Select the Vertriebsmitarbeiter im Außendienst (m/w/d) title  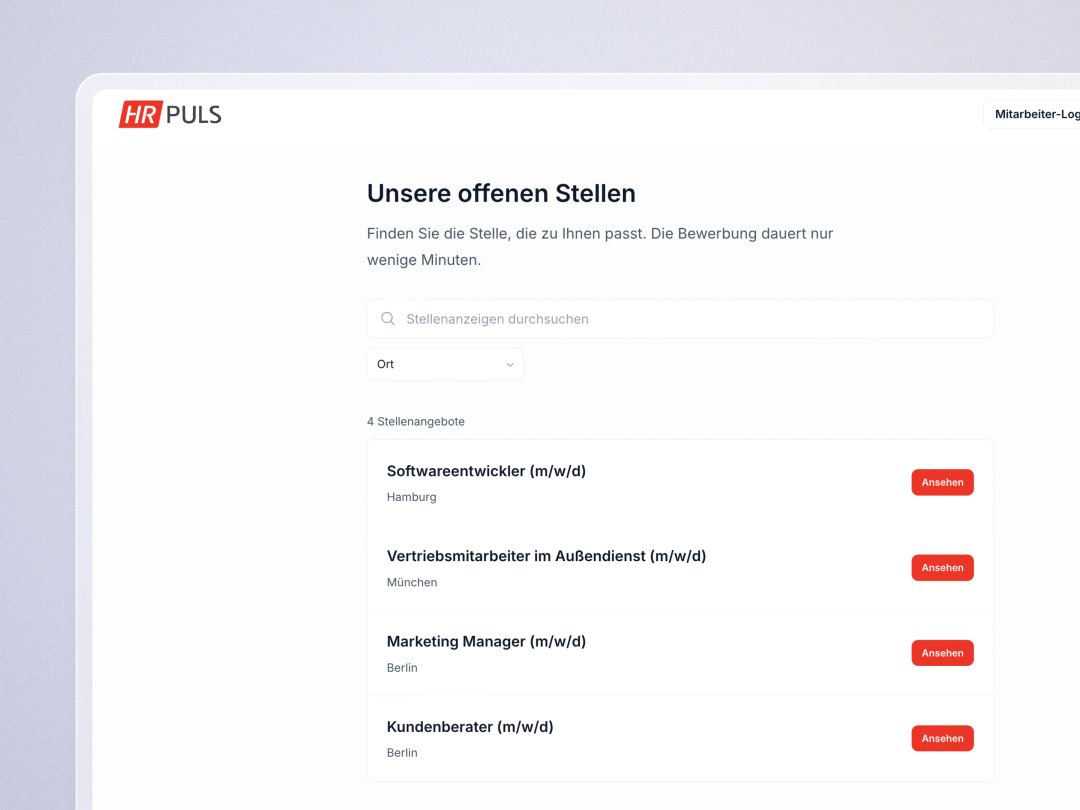[546, 557]
